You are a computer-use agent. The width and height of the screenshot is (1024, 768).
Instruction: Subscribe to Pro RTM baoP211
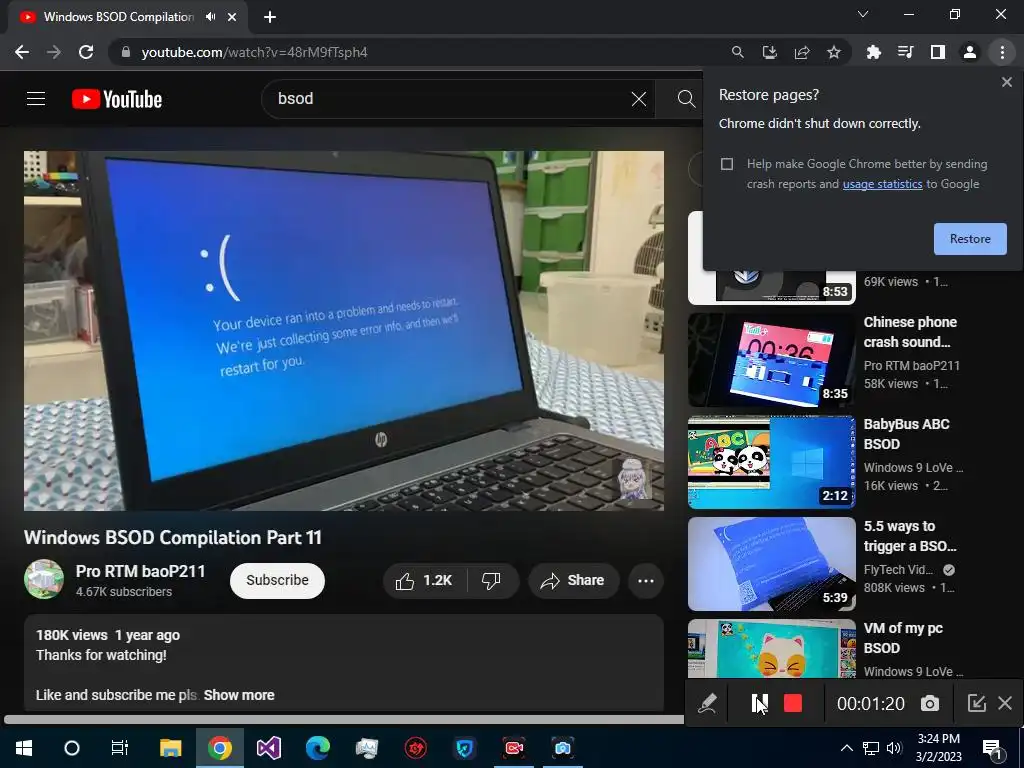click(277, 581)
